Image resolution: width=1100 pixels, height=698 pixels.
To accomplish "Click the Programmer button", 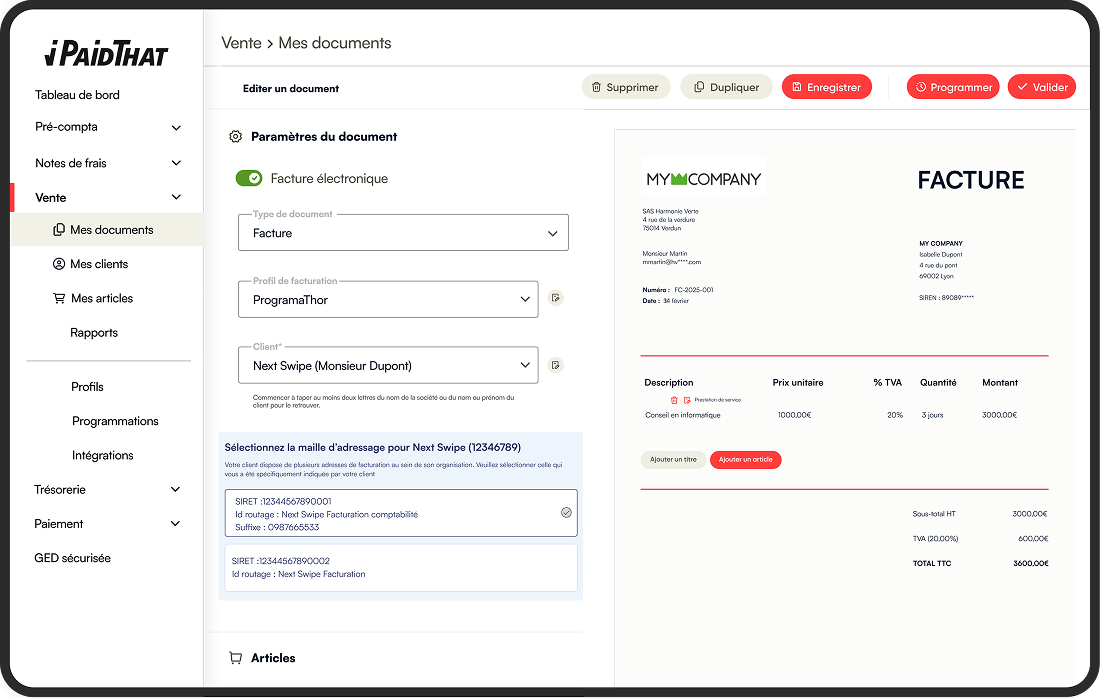I will tap(952, 87).
